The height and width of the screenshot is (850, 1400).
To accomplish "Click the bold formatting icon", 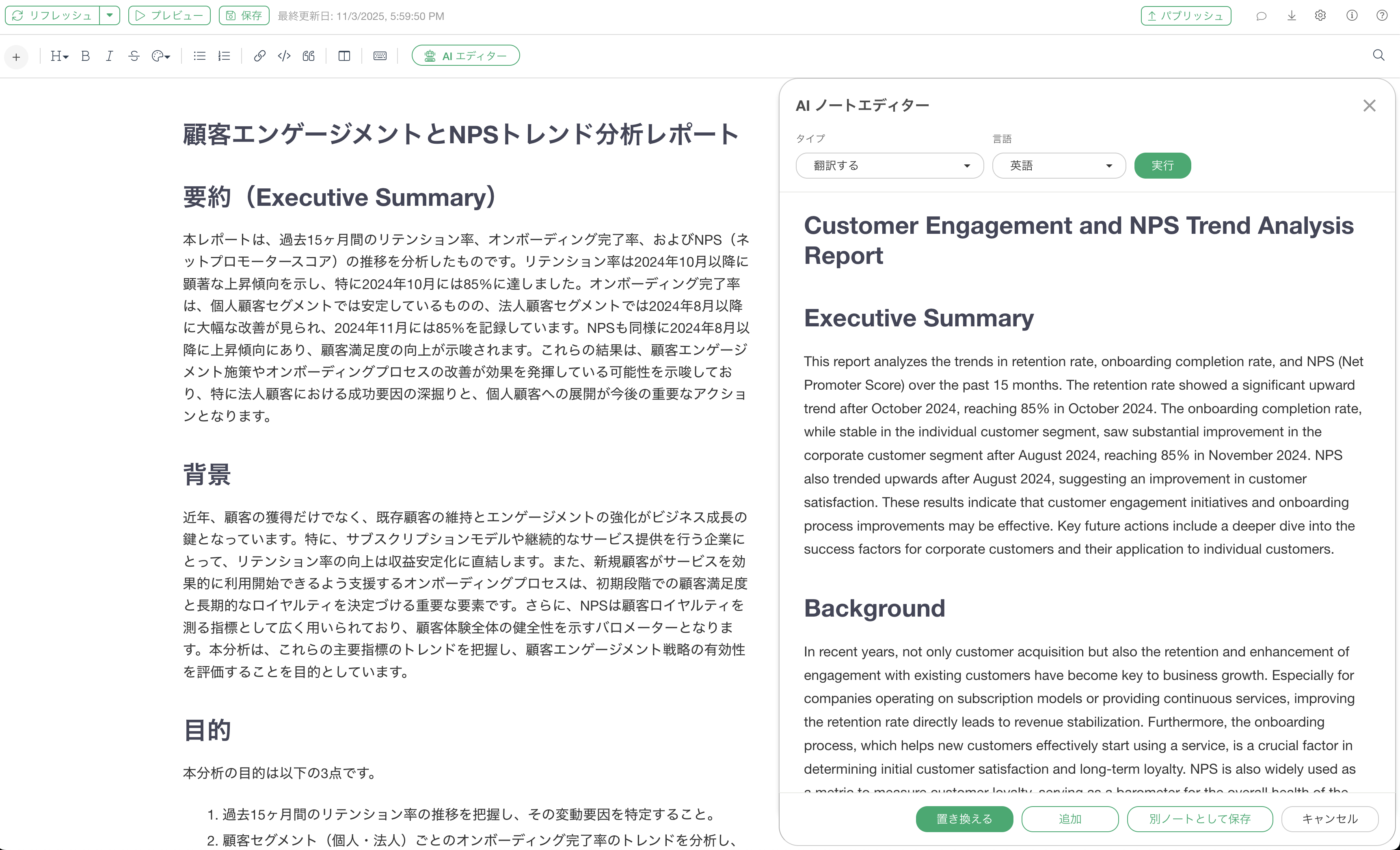I will (x=85, y=56).
